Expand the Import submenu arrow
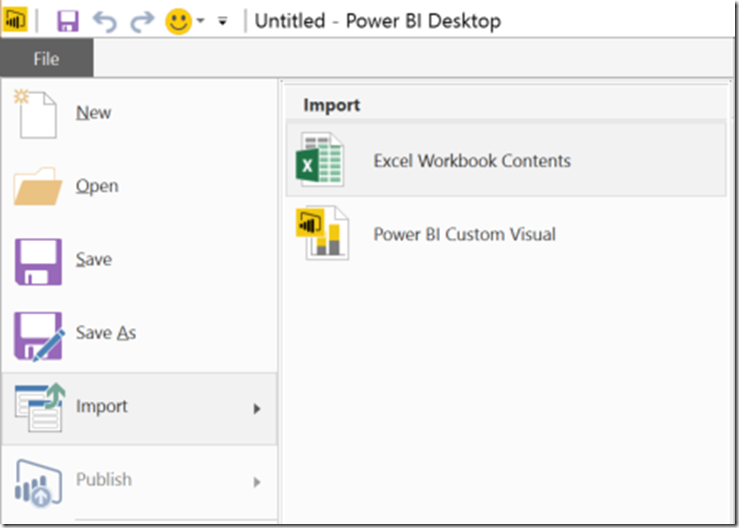Image resolution: width=739 pixels, height=528 pixels. [x=257, y=409]
